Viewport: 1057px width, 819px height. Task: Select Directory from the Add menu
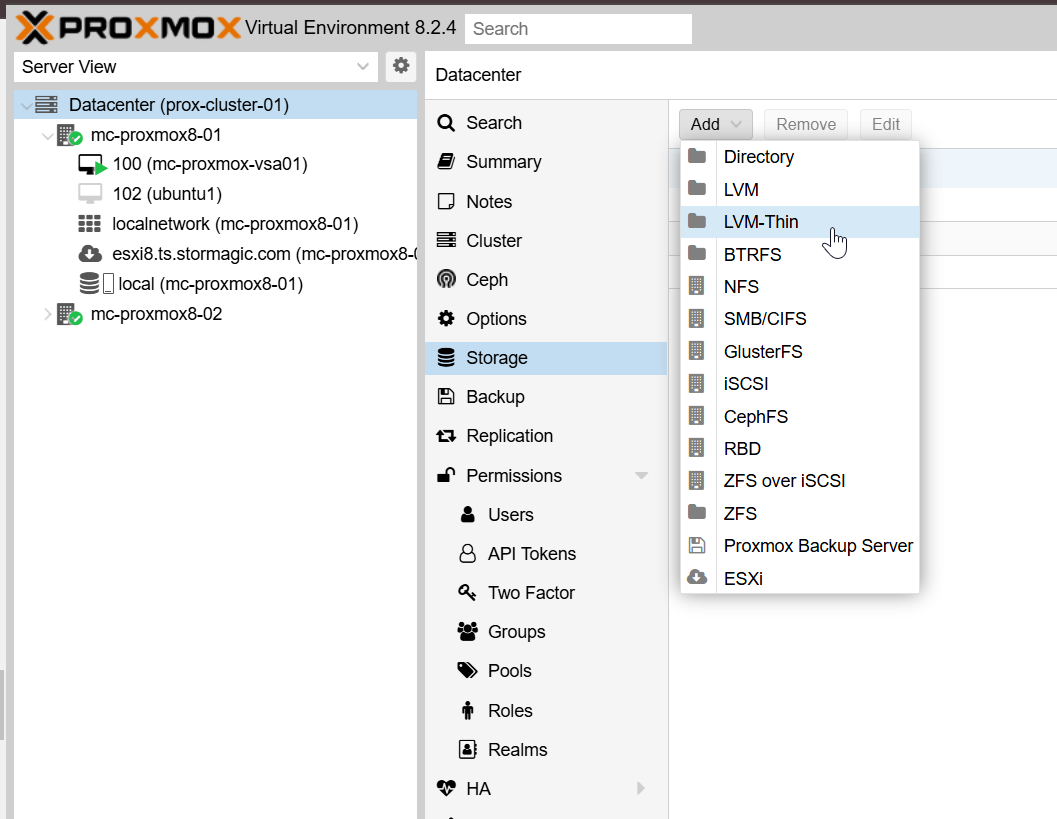799,157
